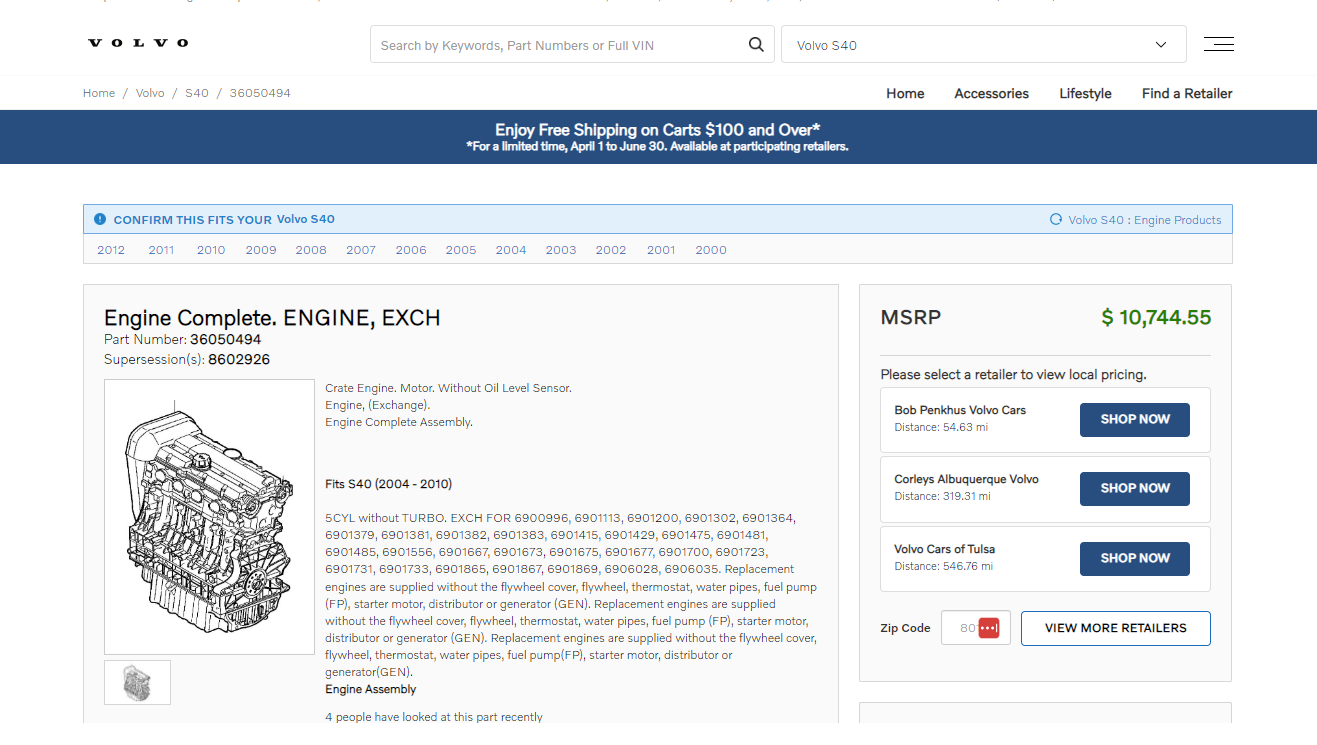
Task: Click the large engine diagram image
Action: [x=209, y=517]
